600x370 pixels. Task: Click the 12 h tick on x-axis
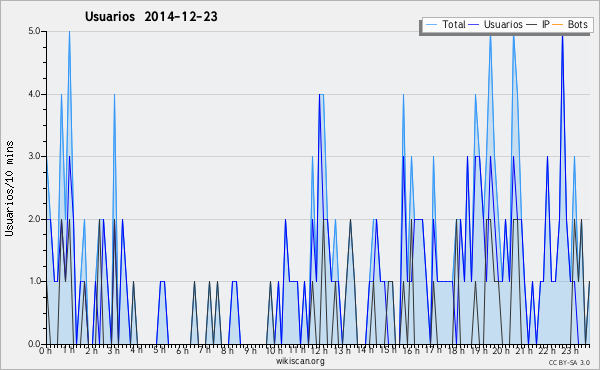318,350
